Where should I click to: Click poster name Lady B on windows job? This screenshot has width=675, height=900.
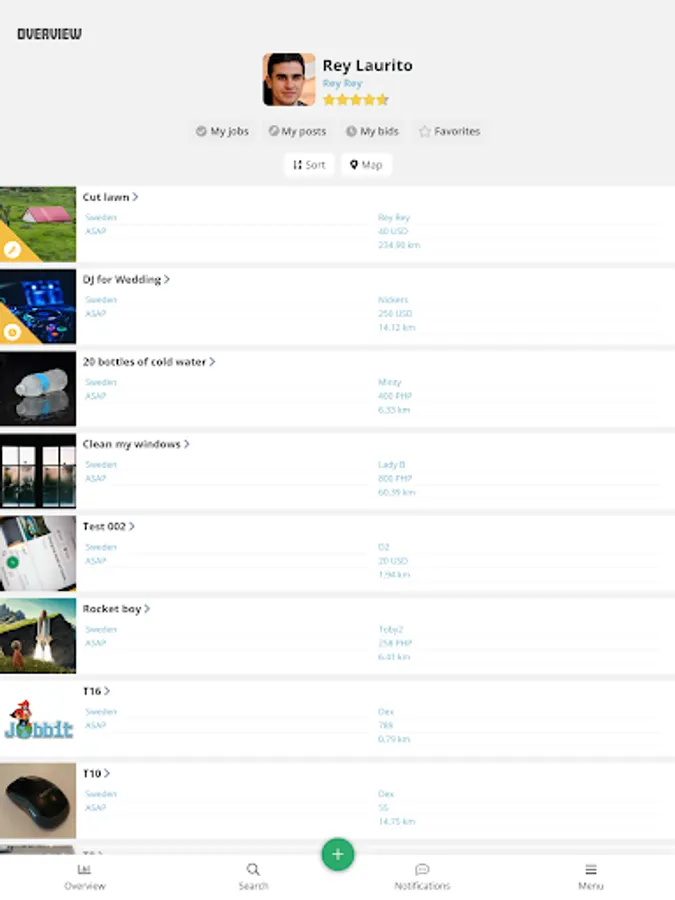(391, 464)
